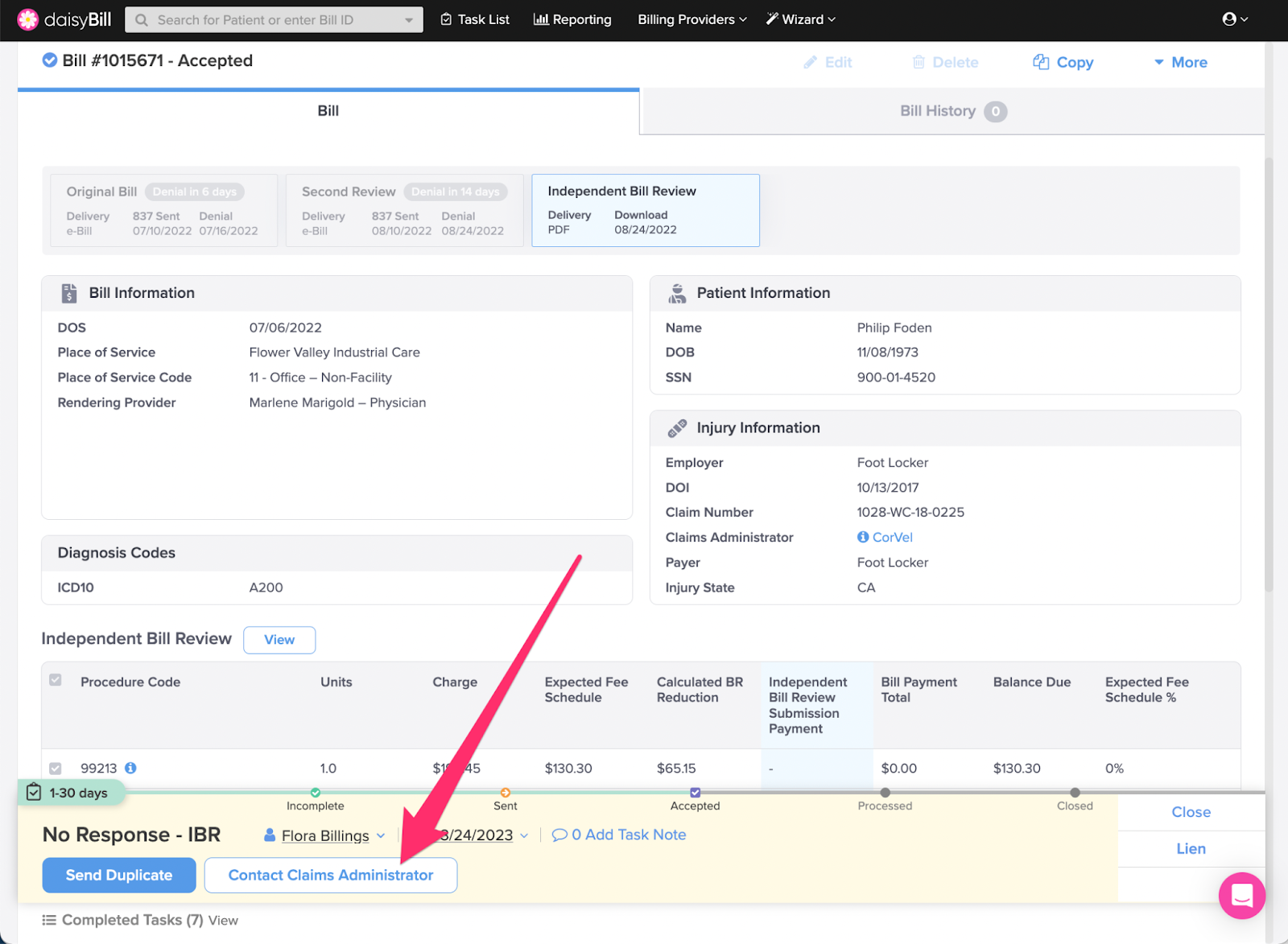
Task: Select the Second Review submission card
Action: 404,211
